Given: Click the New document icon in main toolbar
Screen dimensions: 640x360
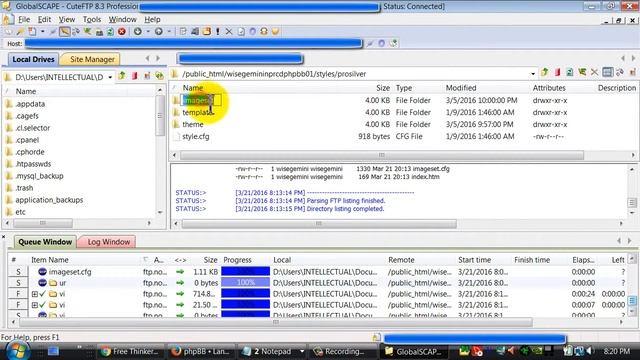Looking at the screenshot, I should (x=32, y=31).
